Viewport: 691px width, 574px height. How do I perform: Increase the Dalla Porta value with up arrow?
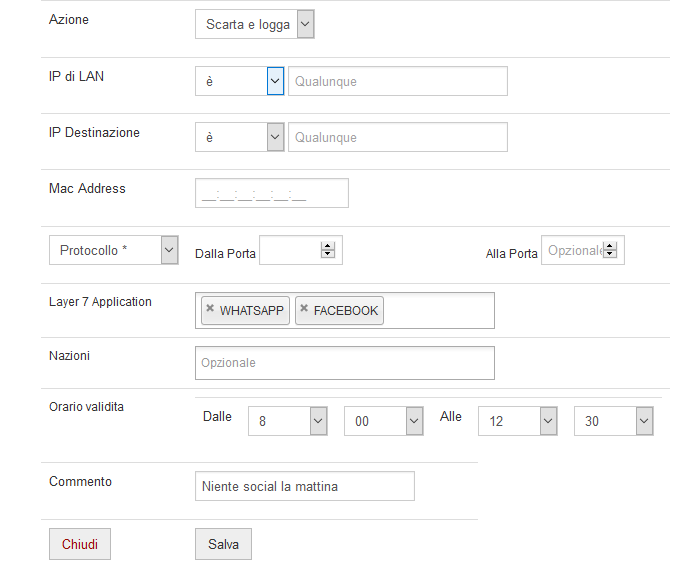tap(327, 246)
